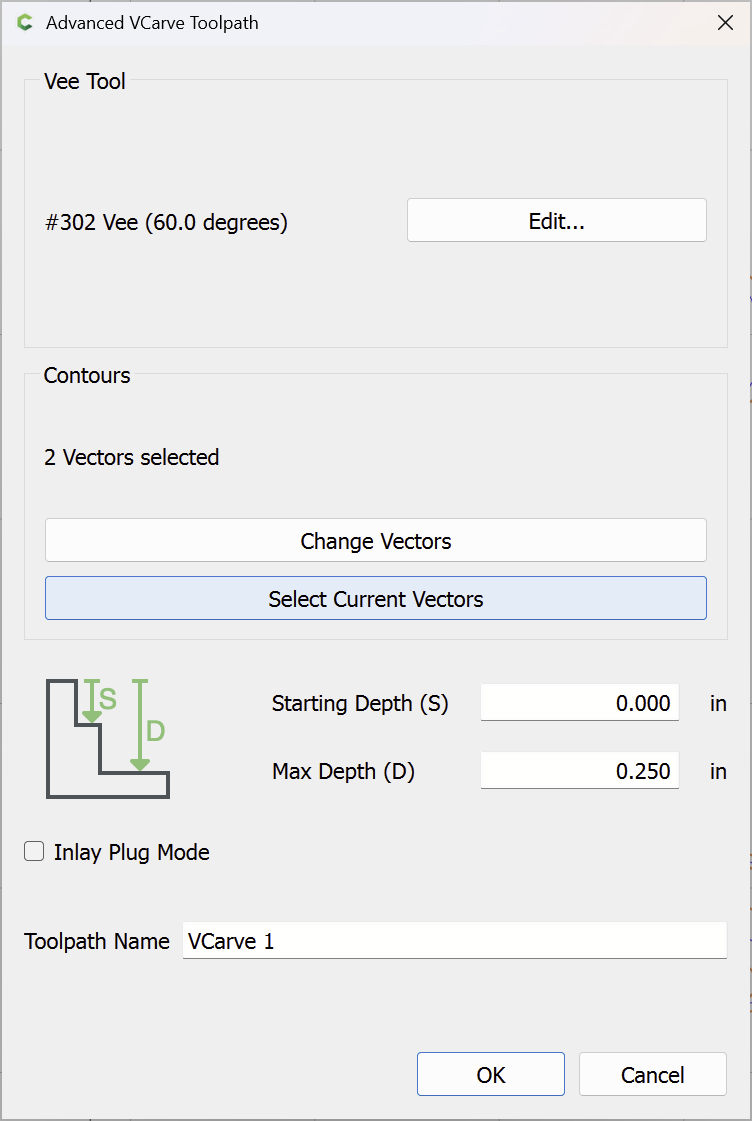Viewport: 752px width, 1121px height.
Task: Click the Vee Tool group heading
Action: pos(84,82)
